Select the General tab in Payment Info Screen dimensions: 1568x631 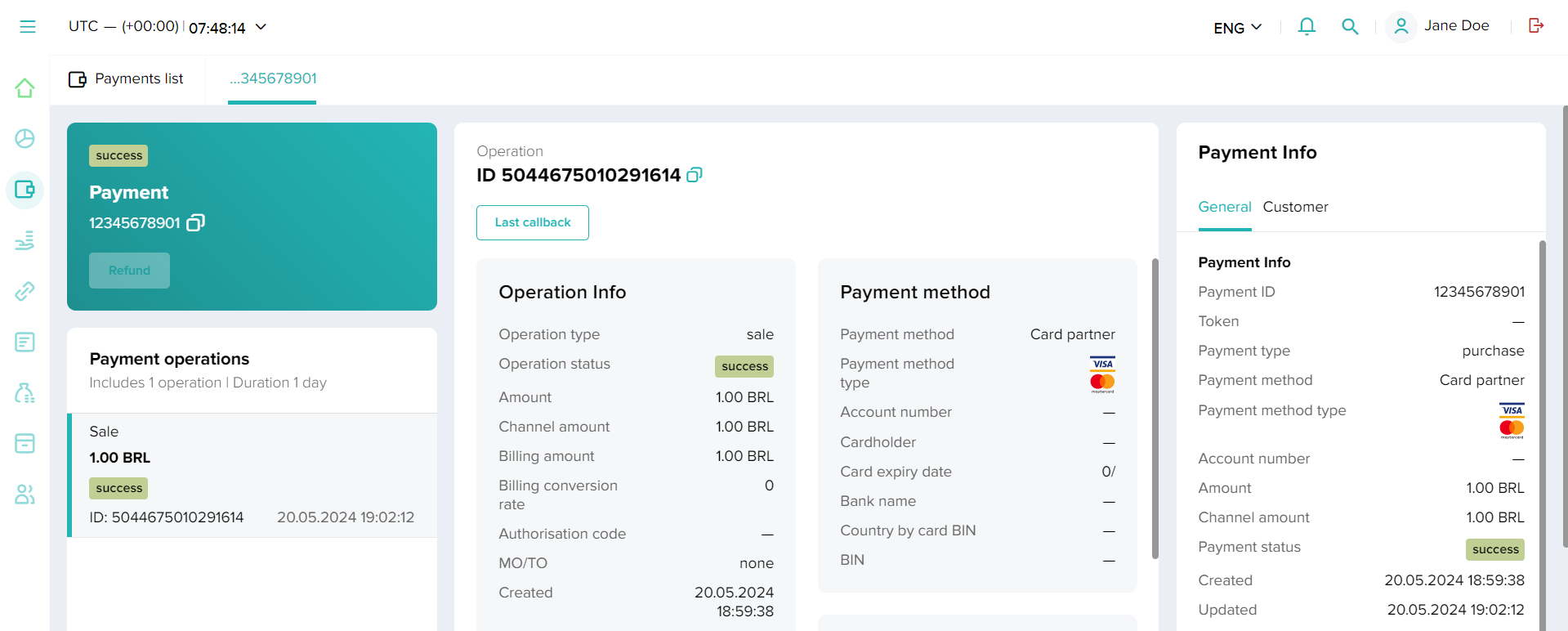(x=1224, y=207)
